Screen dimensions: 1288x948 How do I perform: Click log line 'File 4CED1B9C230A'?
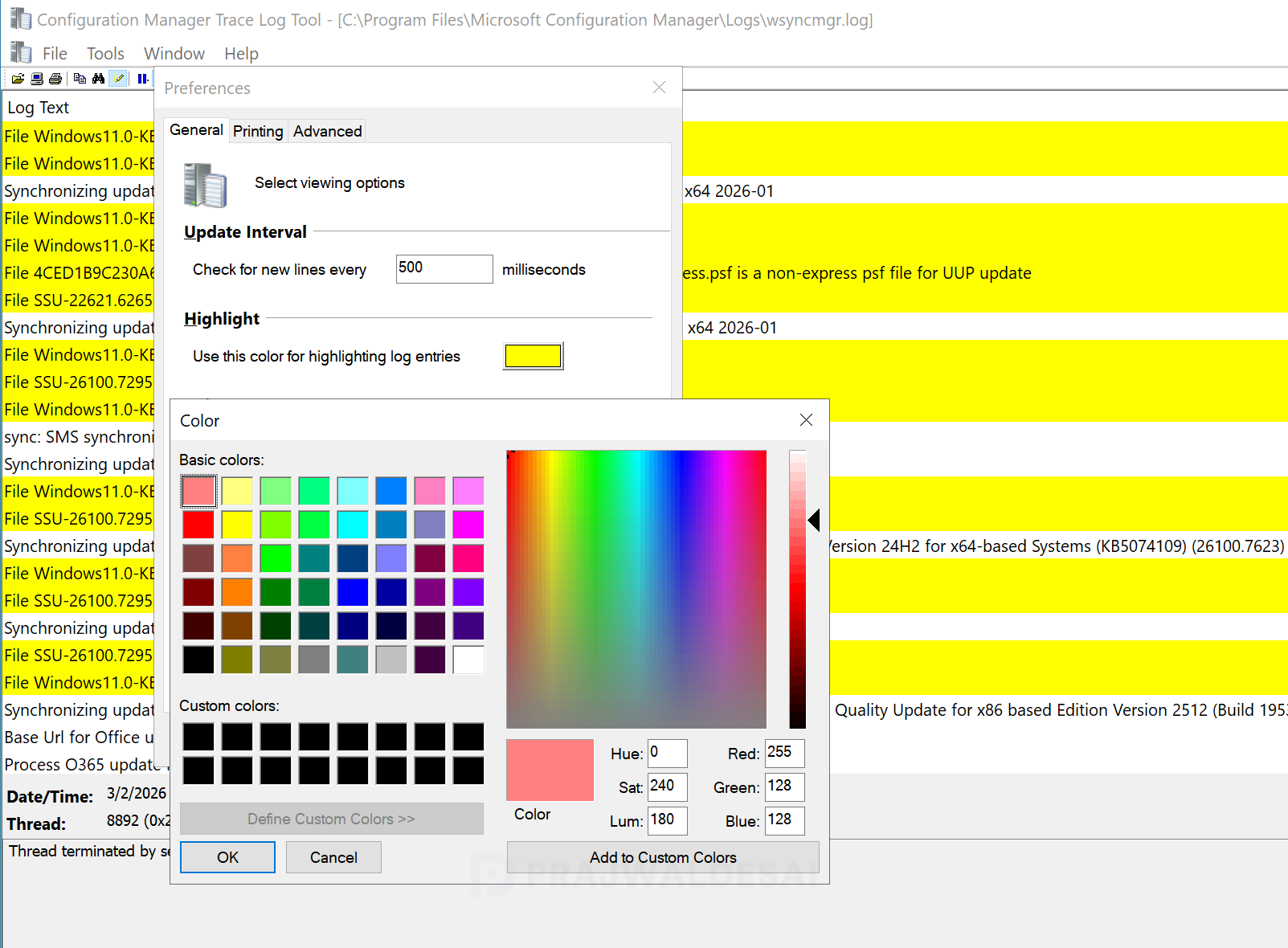click(79, 273)
